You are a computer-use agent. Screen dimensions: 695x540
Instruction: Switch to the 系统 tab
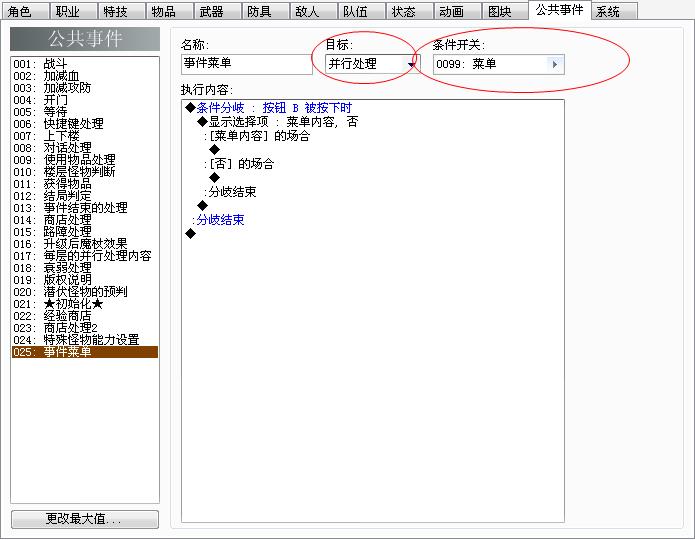click(614, 12)
